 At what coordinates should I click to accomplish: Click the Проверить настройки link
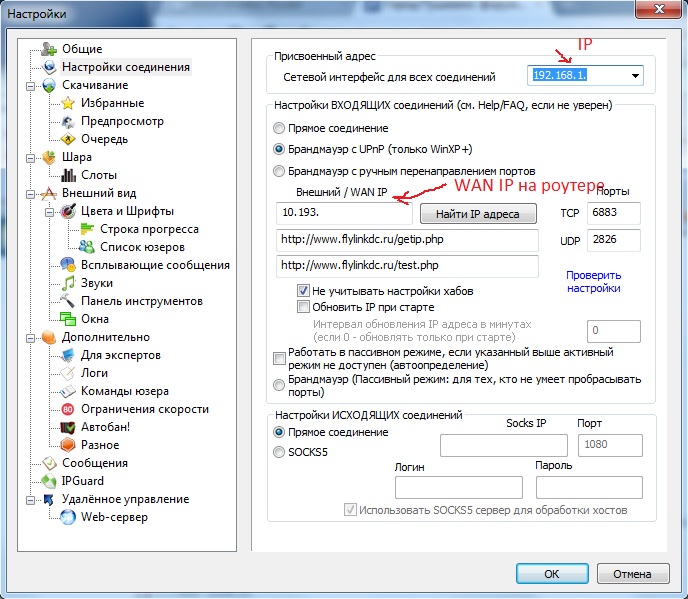[593, 281]
